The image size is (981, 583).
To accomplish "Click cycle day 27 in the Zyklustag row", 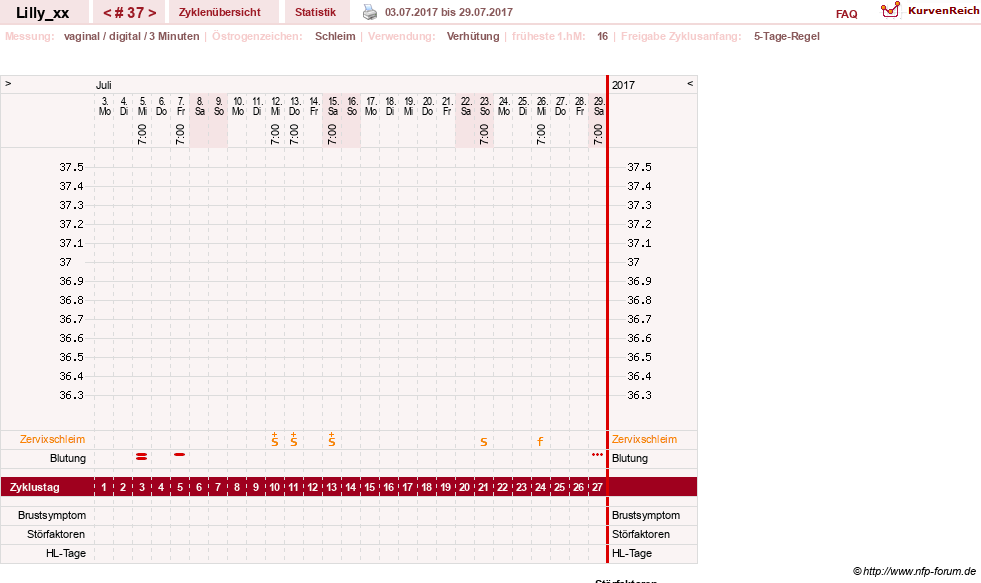I will pyautogui.click(x=597, y=487).
